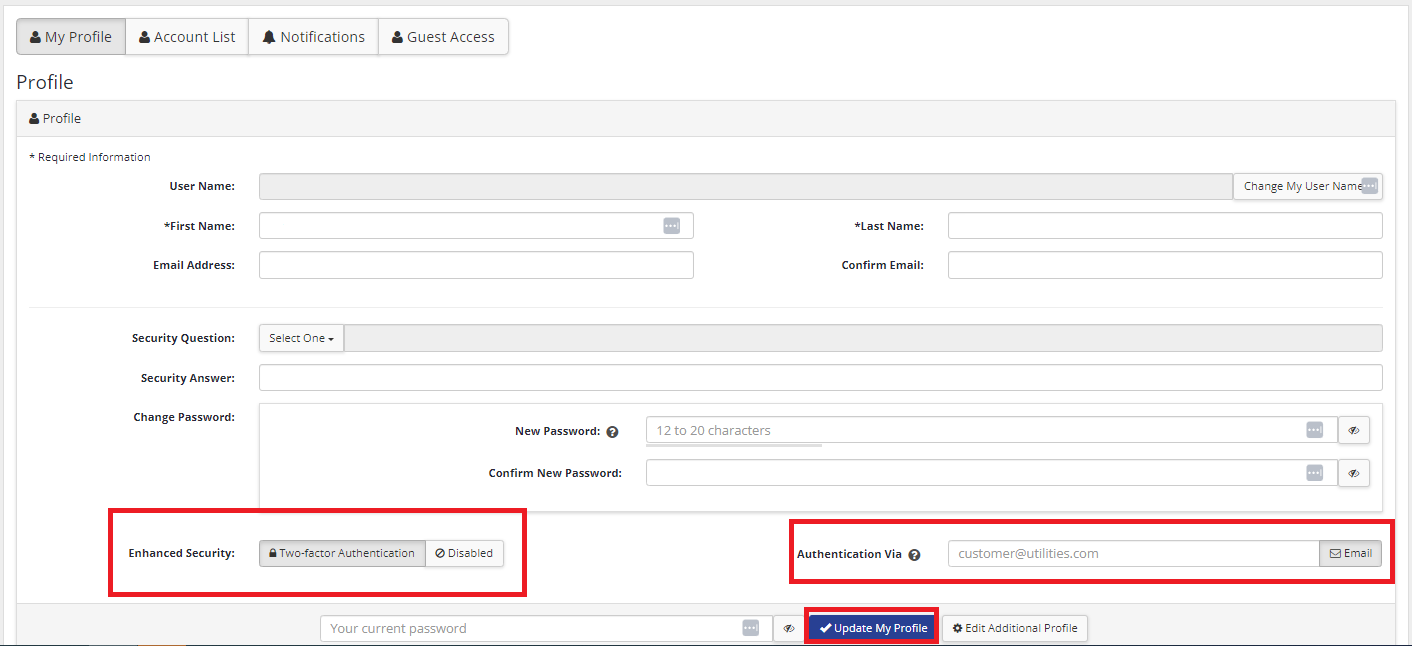The height and width of the screenshot is (646, 1412).
Task: Click the ellipsis icon in Confirm New Password field
Action: [1314, 473]
